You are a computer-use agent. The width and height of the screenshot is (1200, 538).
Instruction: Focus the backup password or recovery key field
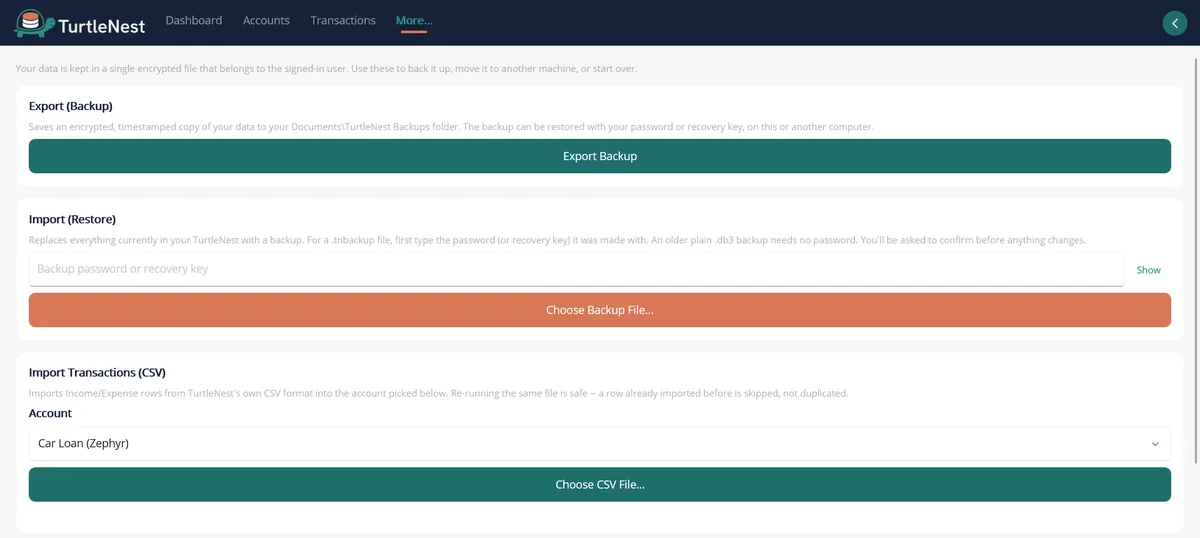pos(576,269)
